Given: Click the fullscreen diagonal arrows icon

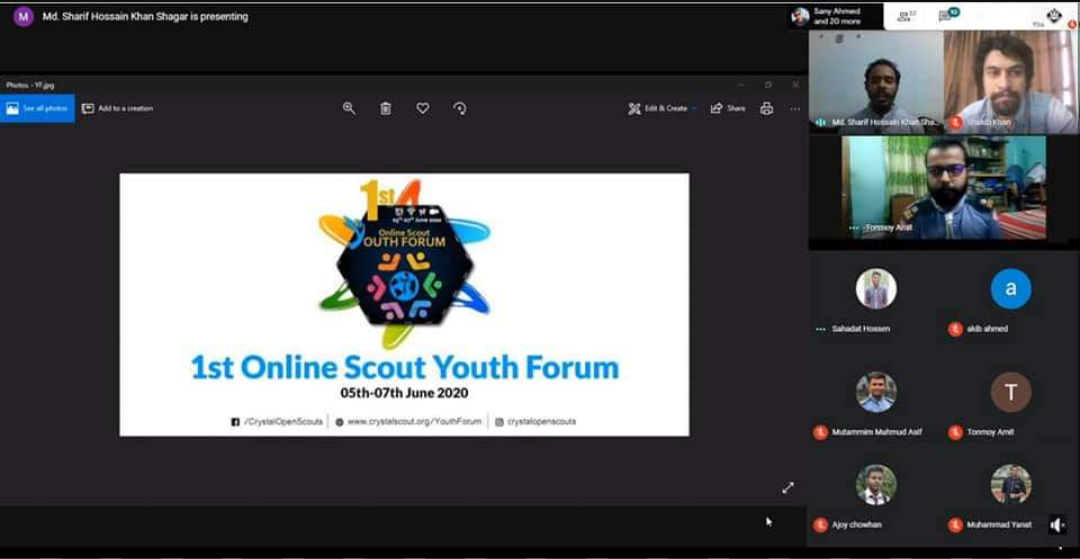Looking at the screenshot, I should click(x=788, y=487).
